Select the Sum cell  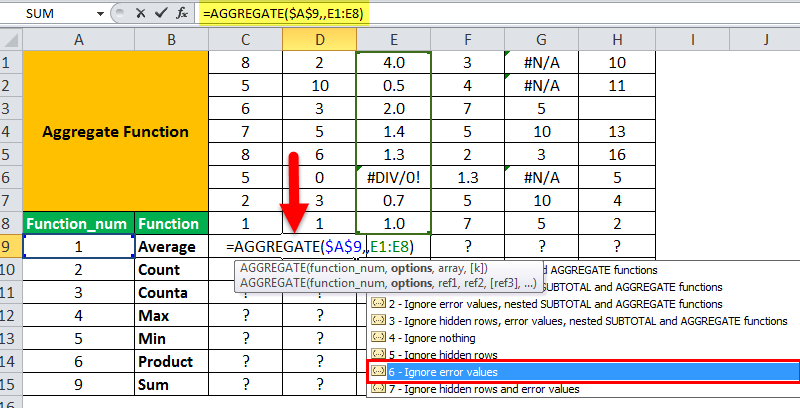click(x=171, y=384)
